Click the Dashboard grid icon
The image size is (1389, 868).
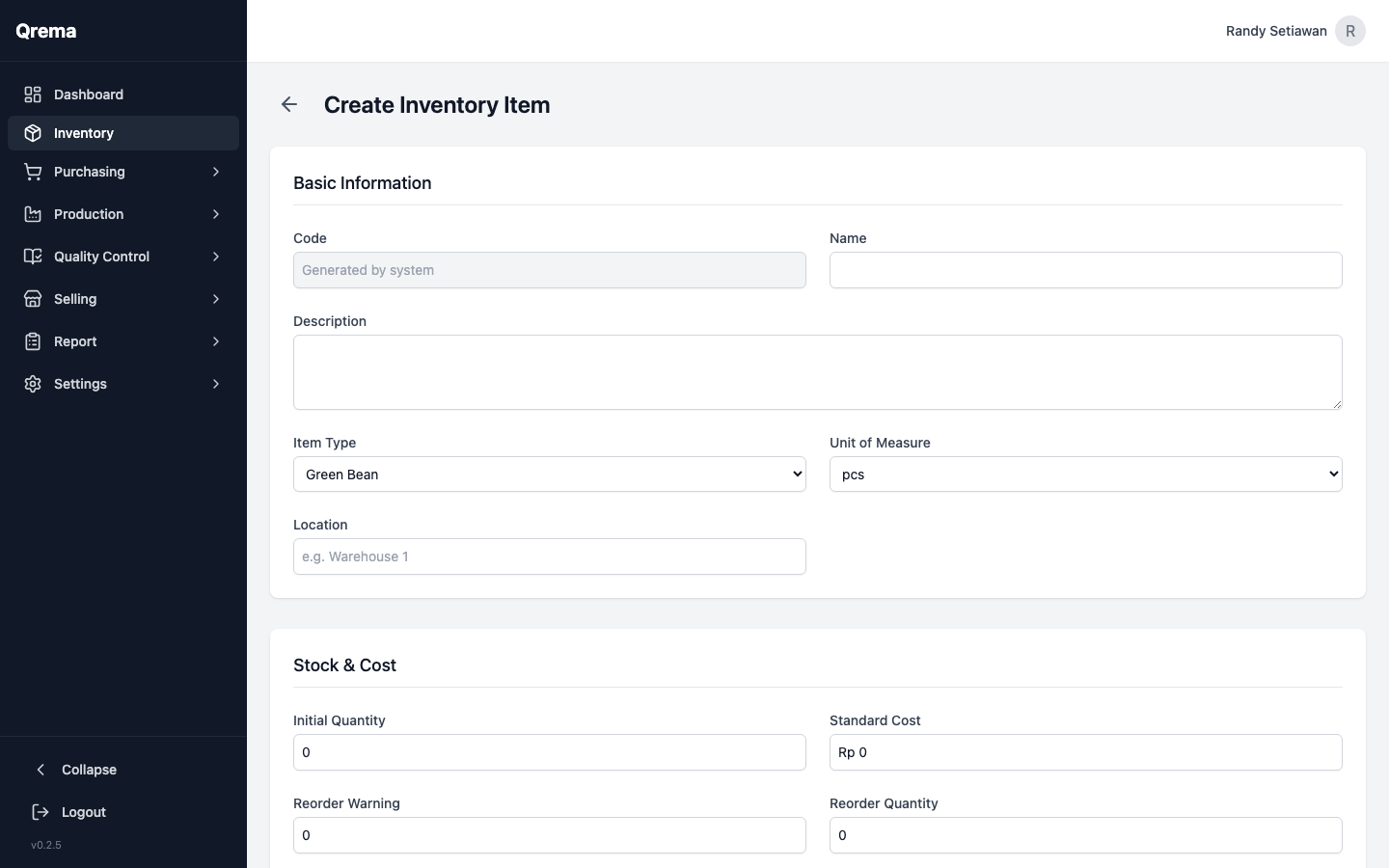point(32,95)
